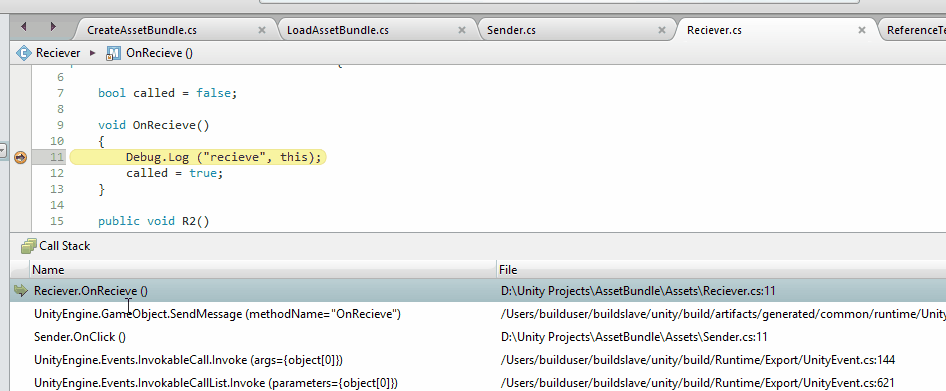This screenshot has height=391, width=946.
Task: Close the LoadAssetBundle.cs tab
Action: pos(462,30)
